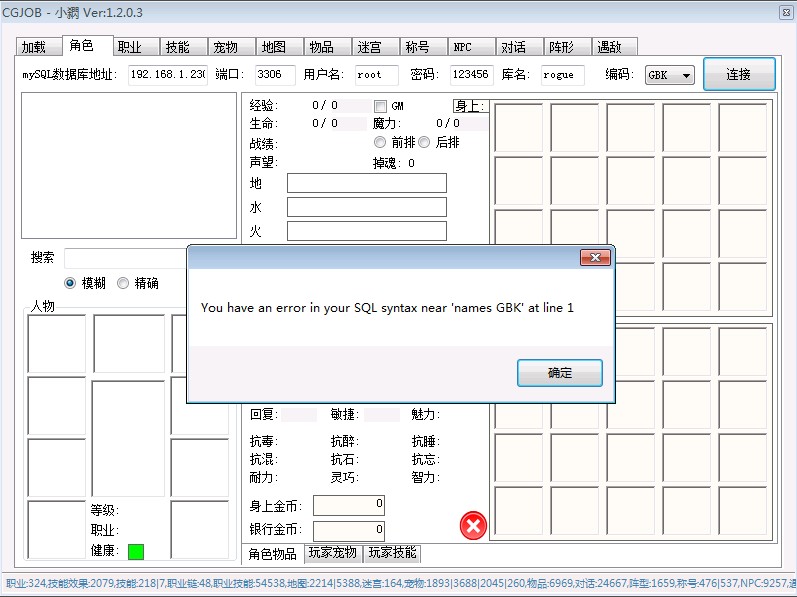Click the first equipment slot top-left
This screenshot has height=597, width=797.
(519, 127)
